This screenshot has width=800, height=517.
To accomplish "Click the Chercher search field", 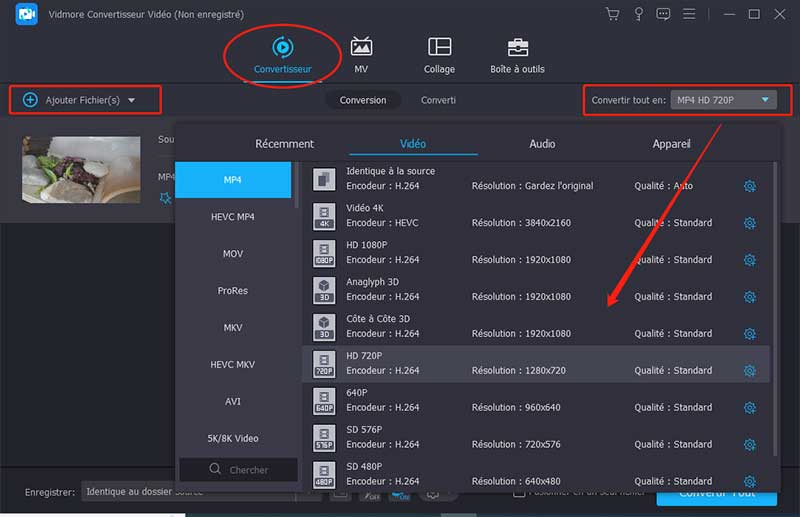I will [238, 469].
